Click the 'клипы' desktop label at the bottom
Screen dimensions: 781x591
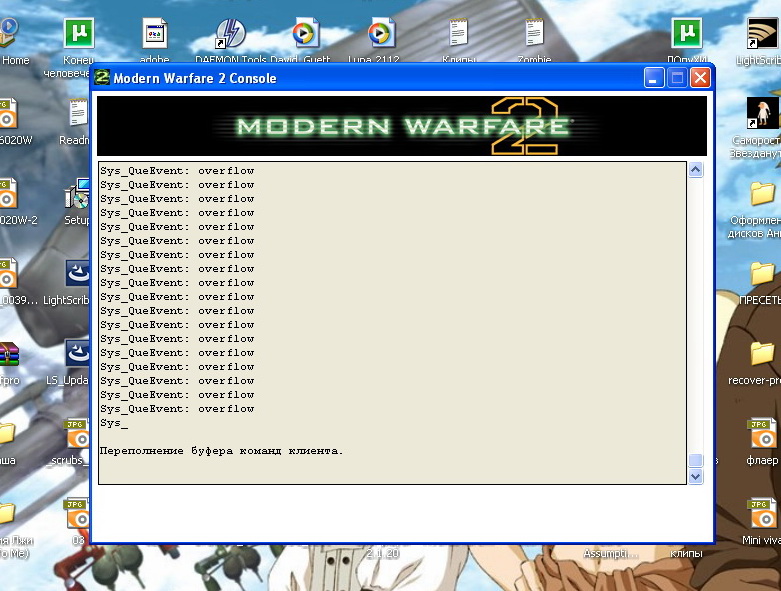point(686,553)
